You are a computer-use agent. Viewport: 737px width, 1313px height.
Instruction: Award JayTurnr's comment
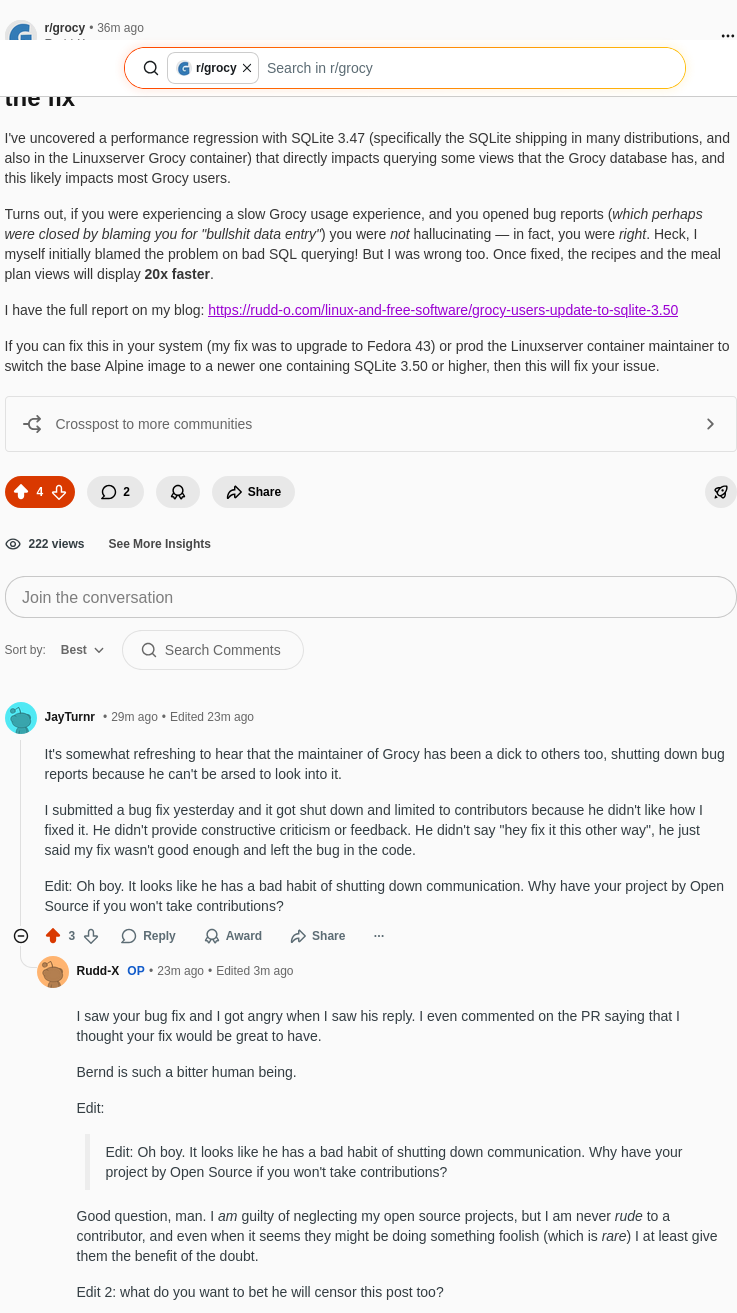(x=231, y=936)
